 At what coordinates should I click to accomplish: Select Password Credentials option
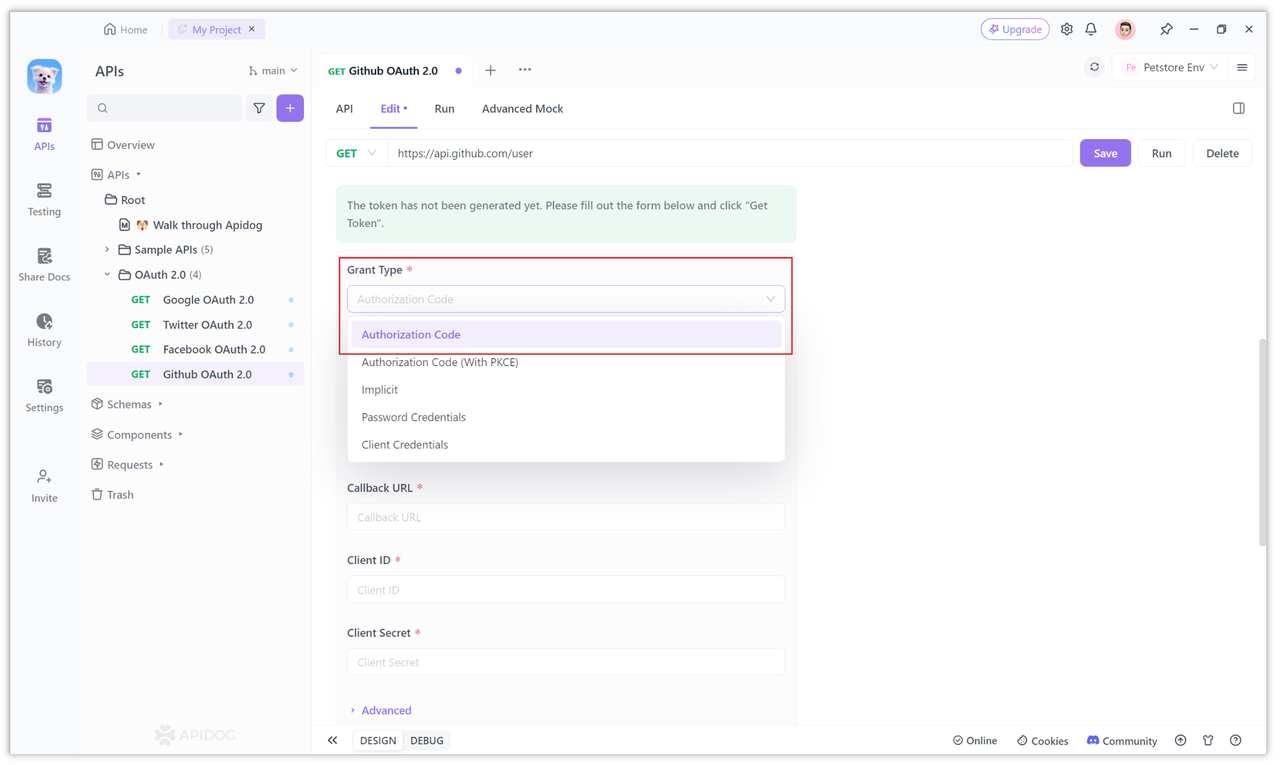566,417
